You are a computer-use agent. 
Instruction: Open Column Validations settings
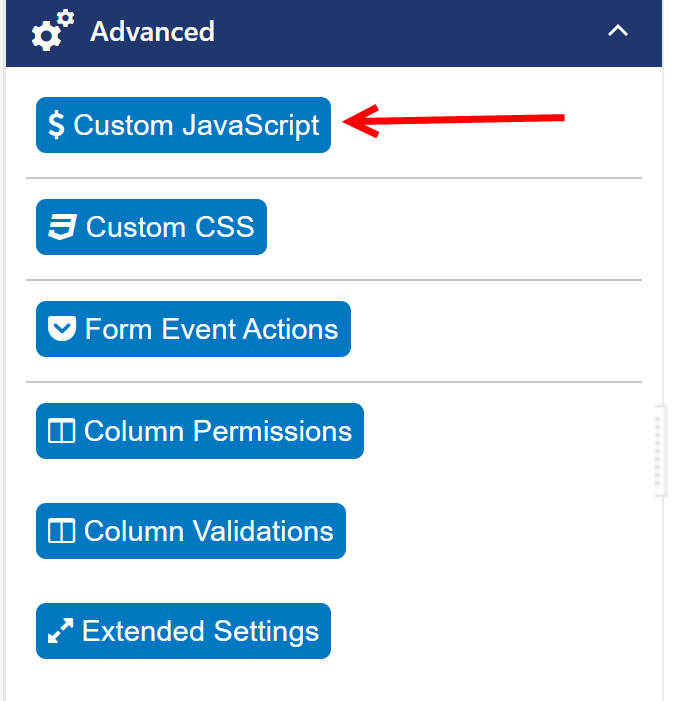click(x=208, y=531)
